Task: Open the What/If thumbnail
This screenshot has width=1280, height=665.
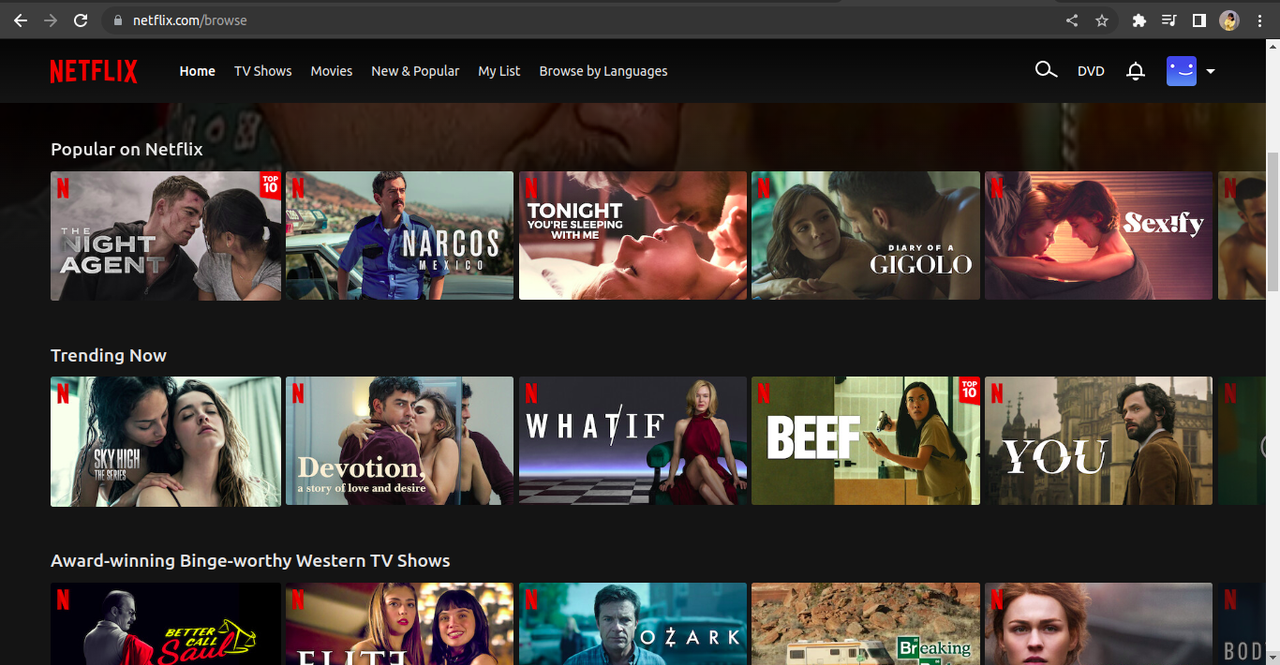Action: click(x=633, y=441)
